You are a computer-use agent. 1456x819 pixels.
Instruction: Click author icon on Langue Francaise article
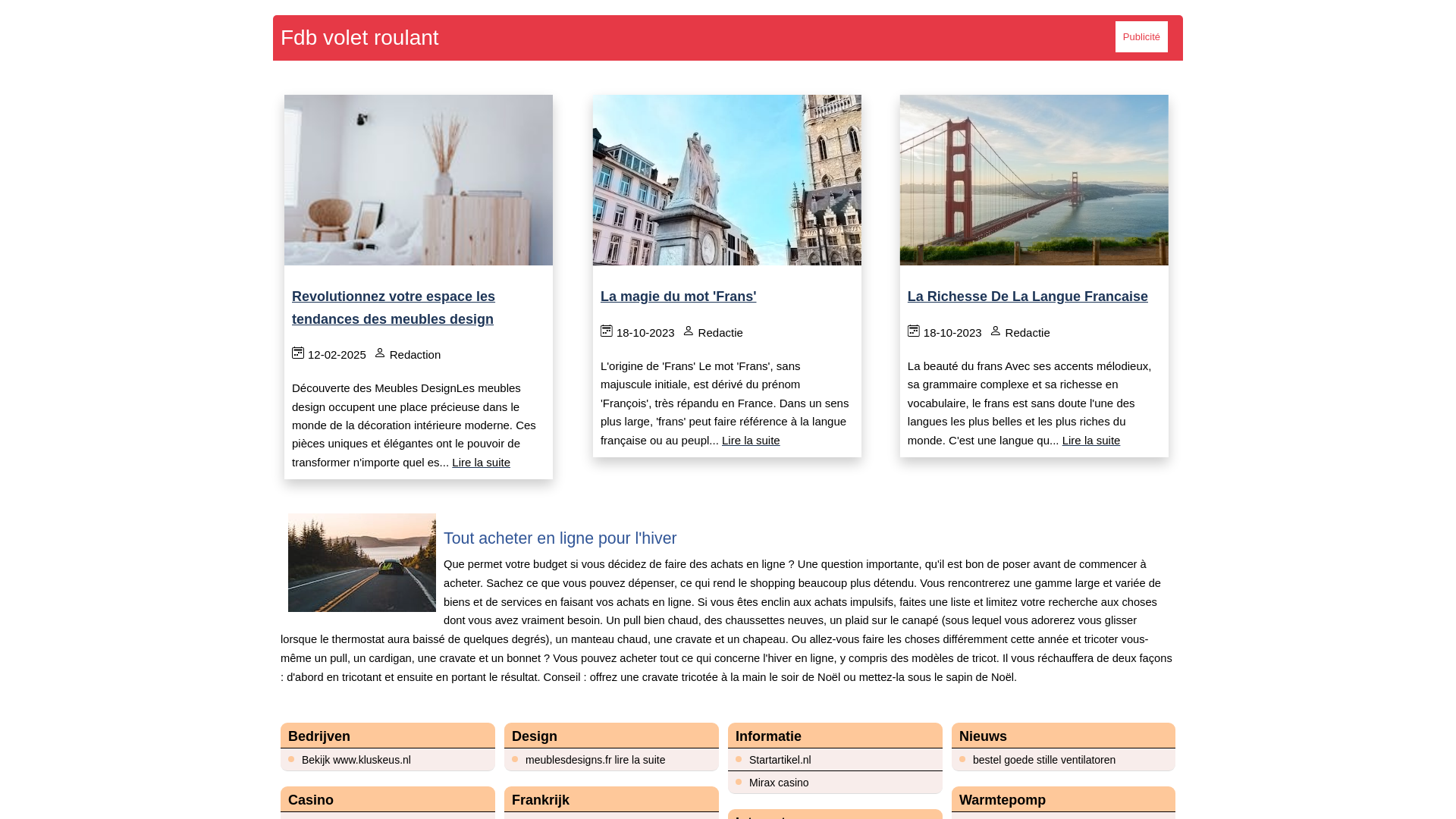pyautogui.click(x=996, y=331)
